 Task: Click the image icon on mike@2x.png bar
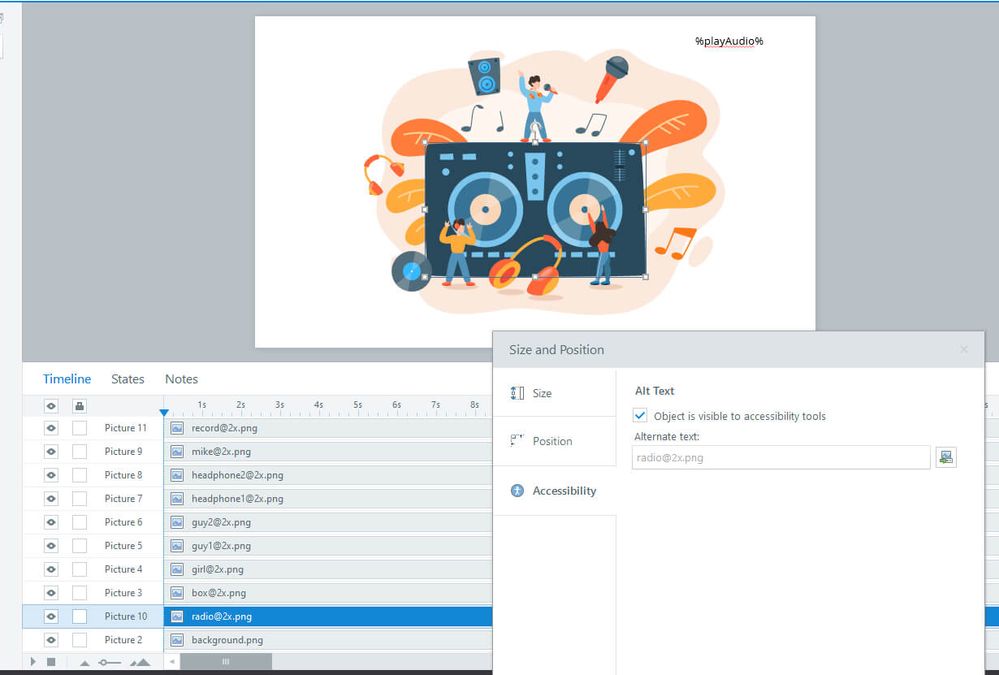pyautogui.click(x=177, y=452)
